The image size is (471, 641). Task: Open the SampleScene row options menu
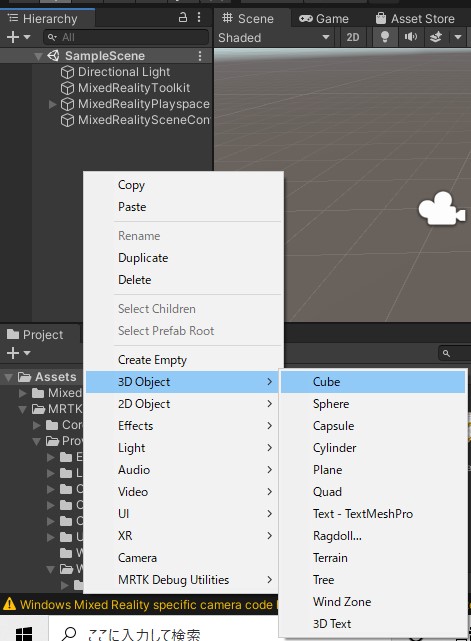pos(200,56)
